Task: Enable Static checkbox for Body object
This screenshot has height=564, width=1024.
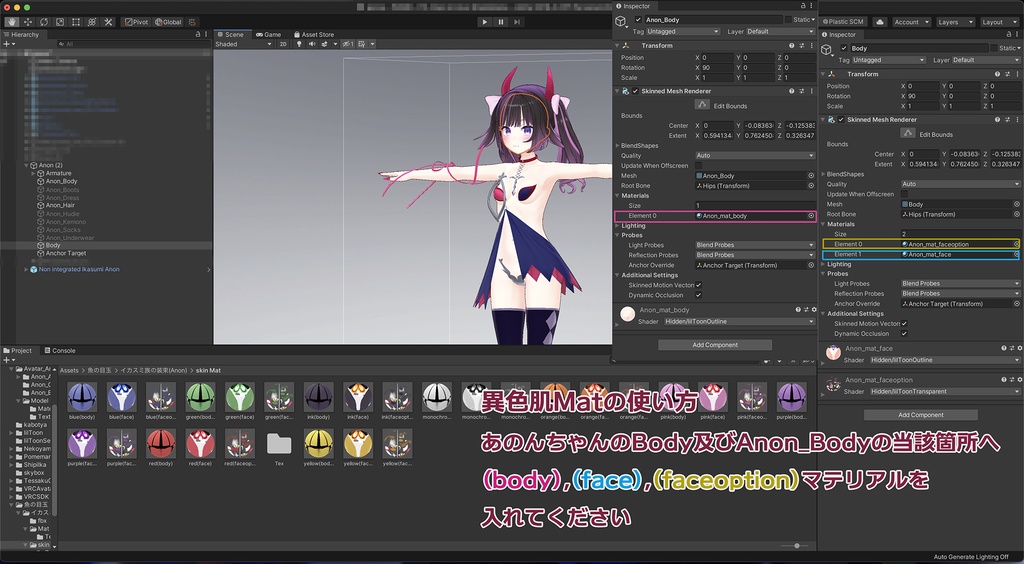Action: (994, 48)
